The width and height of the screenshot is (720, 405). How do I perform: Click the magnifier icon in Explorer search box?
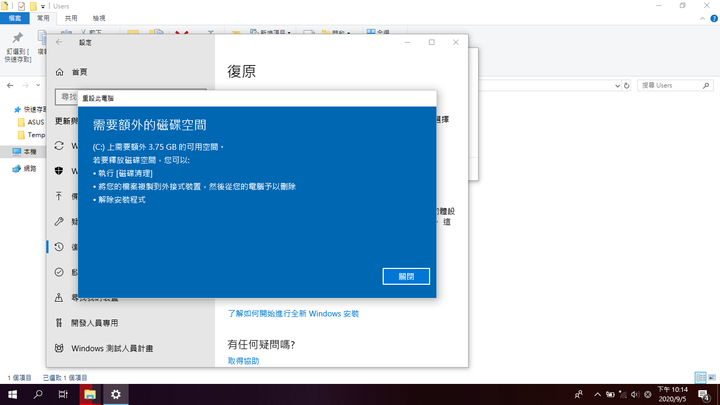(706, 85)
